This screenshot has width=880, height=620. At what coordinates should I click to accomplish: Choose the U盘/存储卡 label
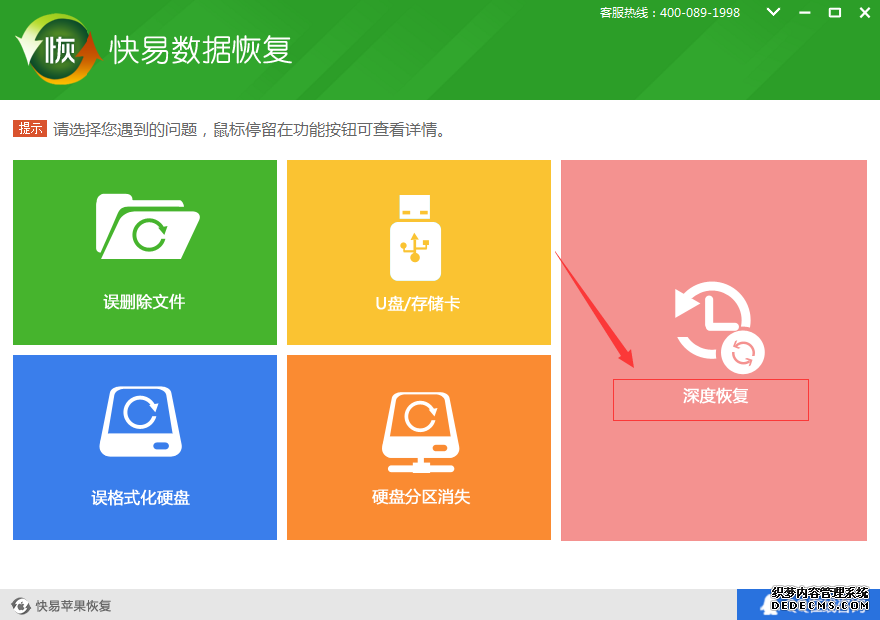(x=418, y=304)
